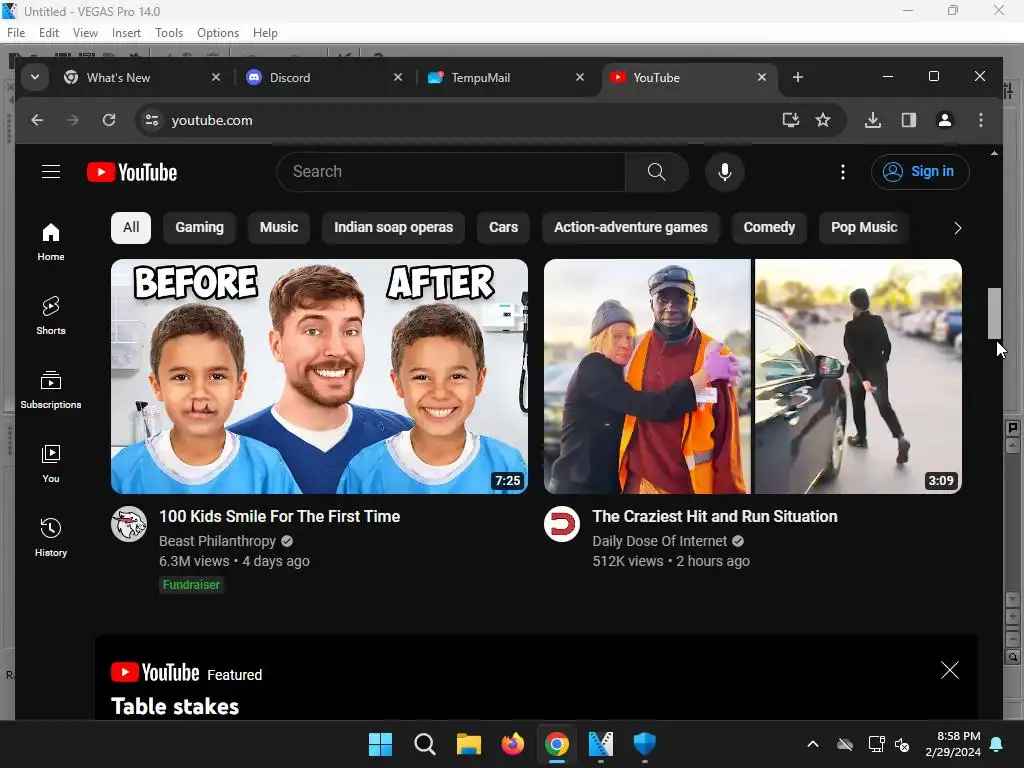Select the Pop Music chip
This screenshot has height=768, width=1024.
click(x=864, y=228)
